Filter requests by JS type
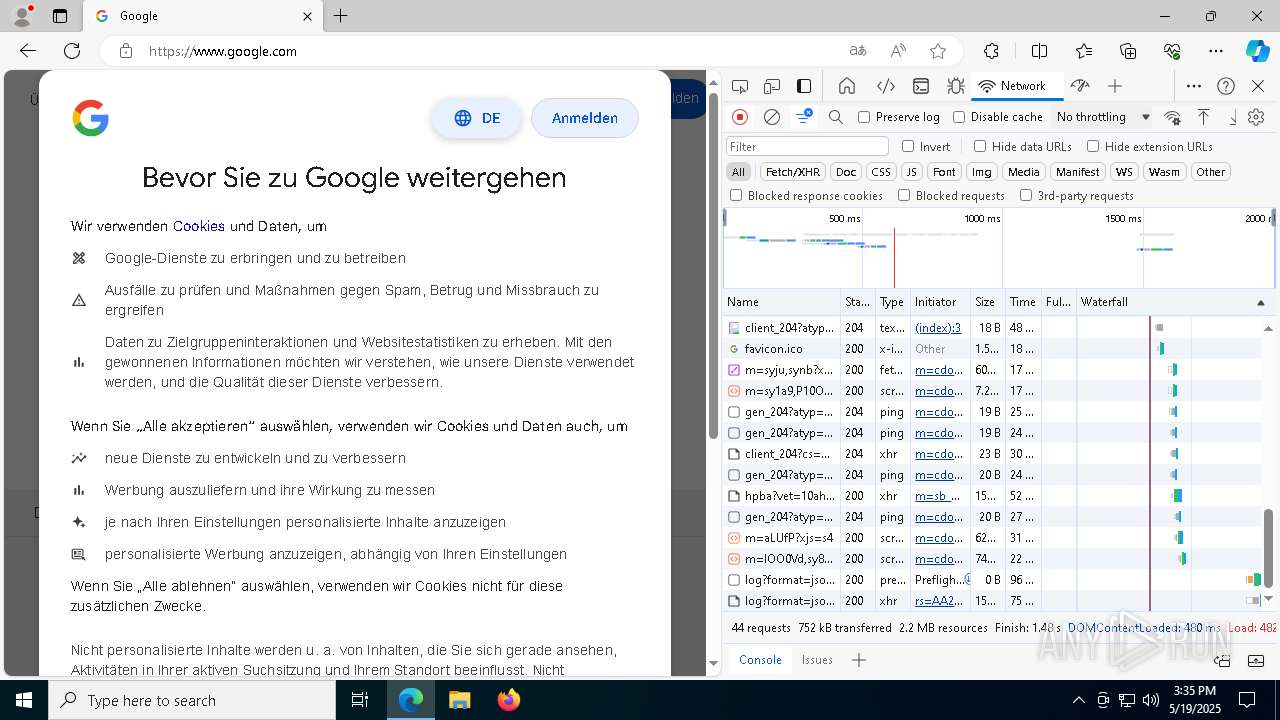Viewport: 1280px width, 720px height. coord(911,172)
